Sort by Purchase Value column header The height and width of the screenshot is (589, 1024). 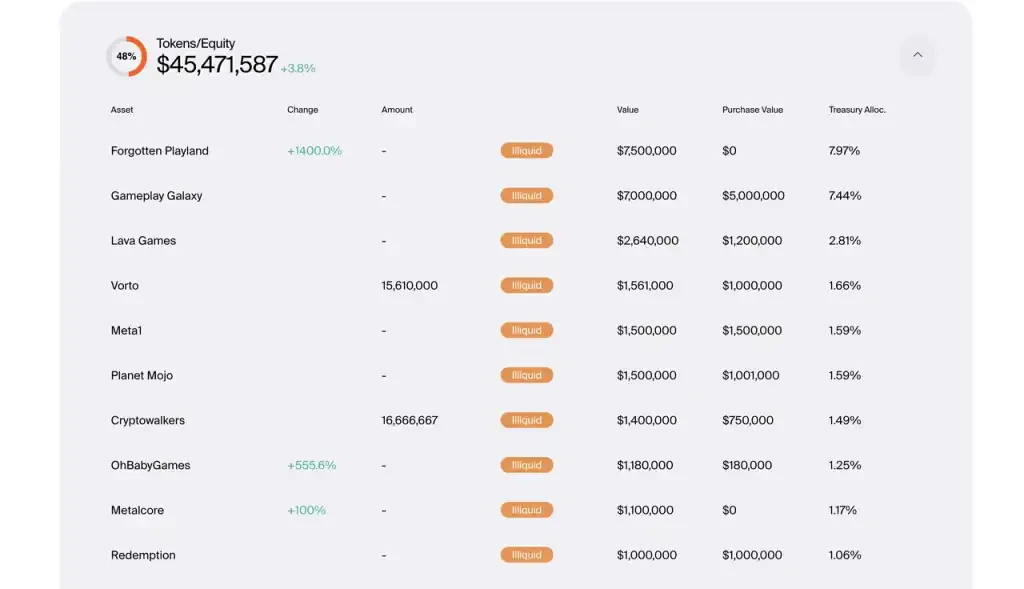[x=752, y=110]
